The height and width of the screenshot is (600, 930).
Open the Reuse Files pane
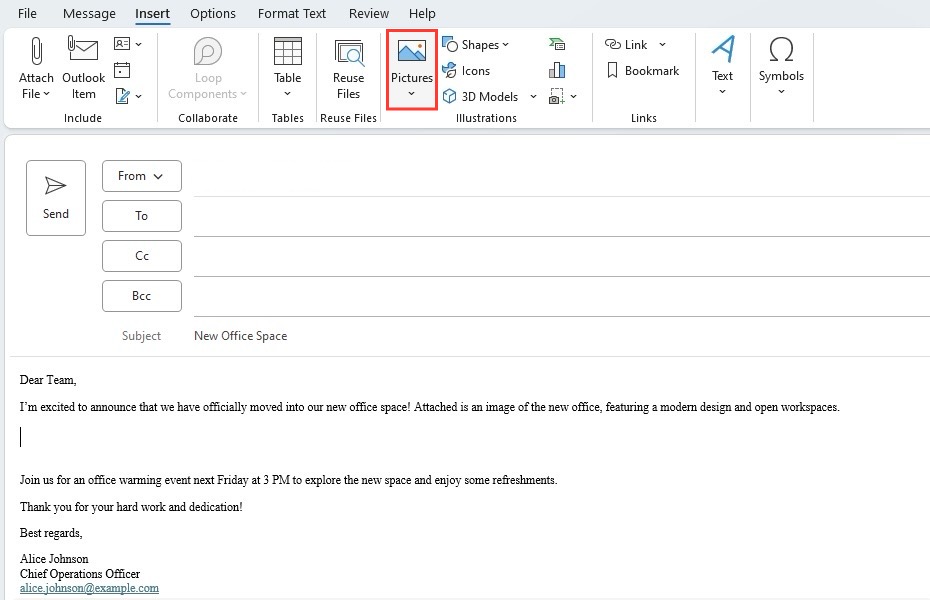[348, 69]
